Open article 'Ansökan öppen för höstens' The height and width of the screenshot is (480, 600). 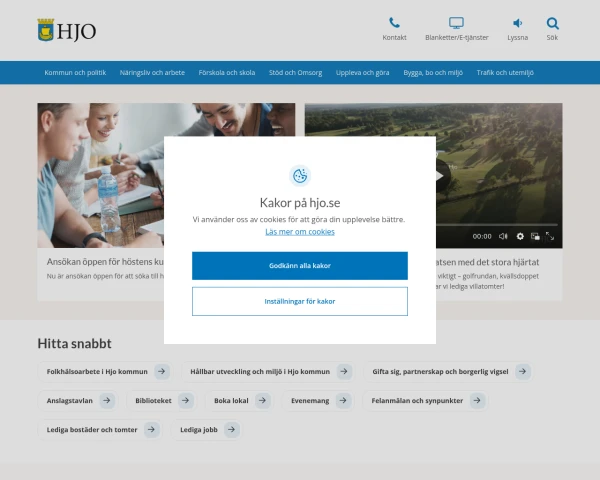(105, 262)
